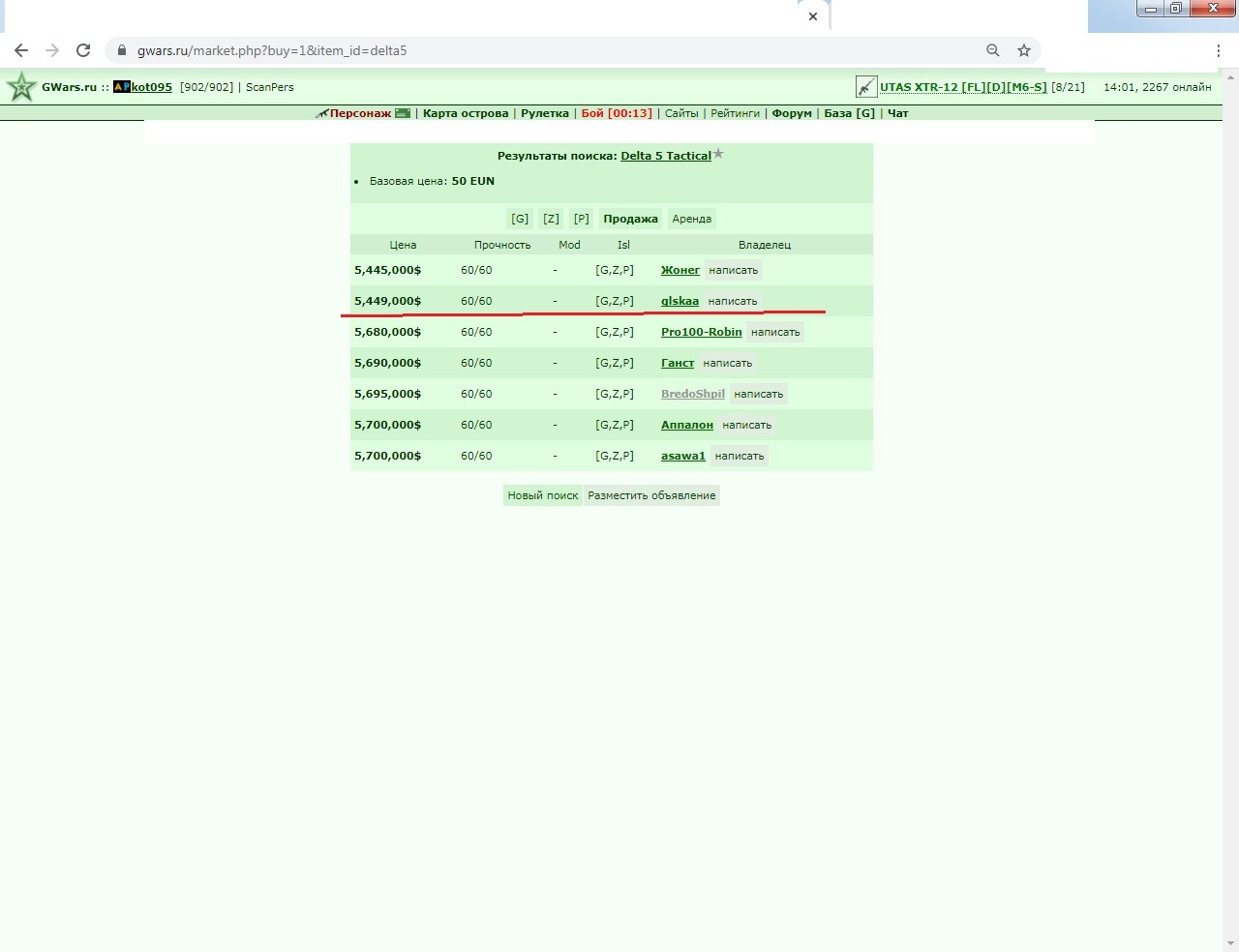Open the Форум menu item

(x=792, y=113)
